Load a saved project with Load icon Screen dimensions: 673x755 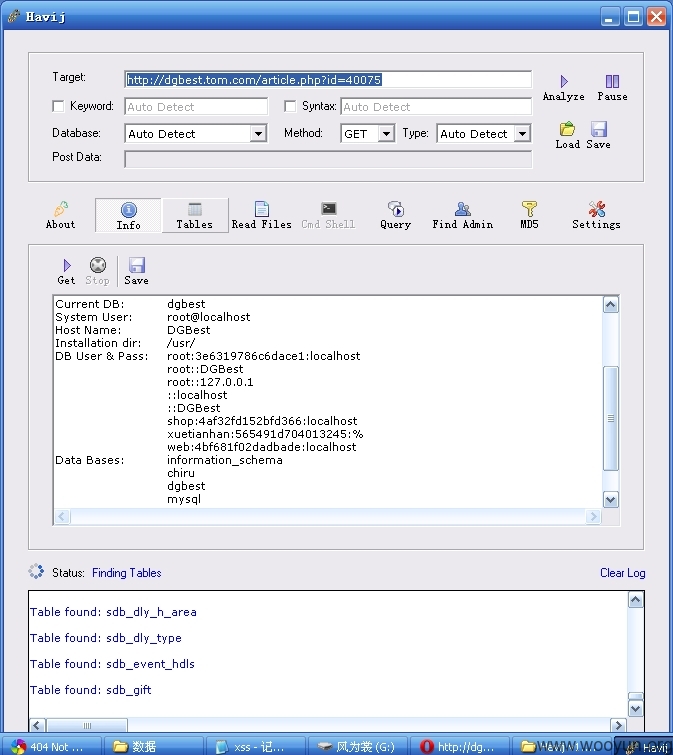pos(567,135)
